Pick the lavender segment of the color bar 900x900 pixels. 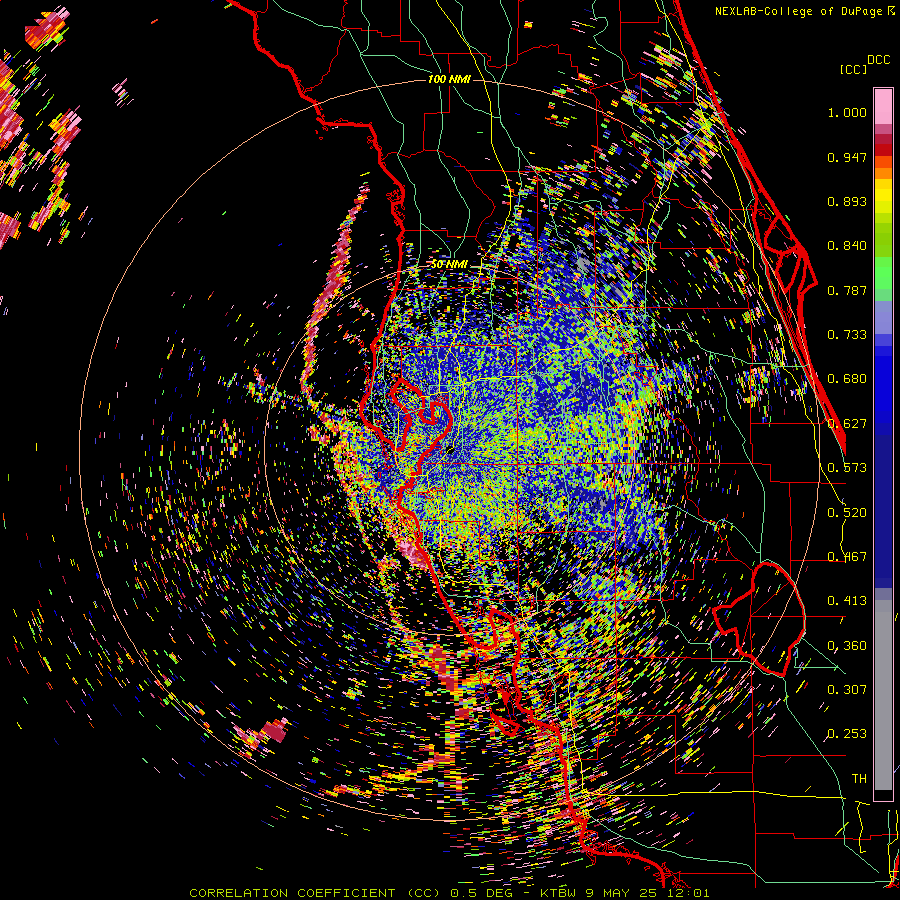pos(883,317)
